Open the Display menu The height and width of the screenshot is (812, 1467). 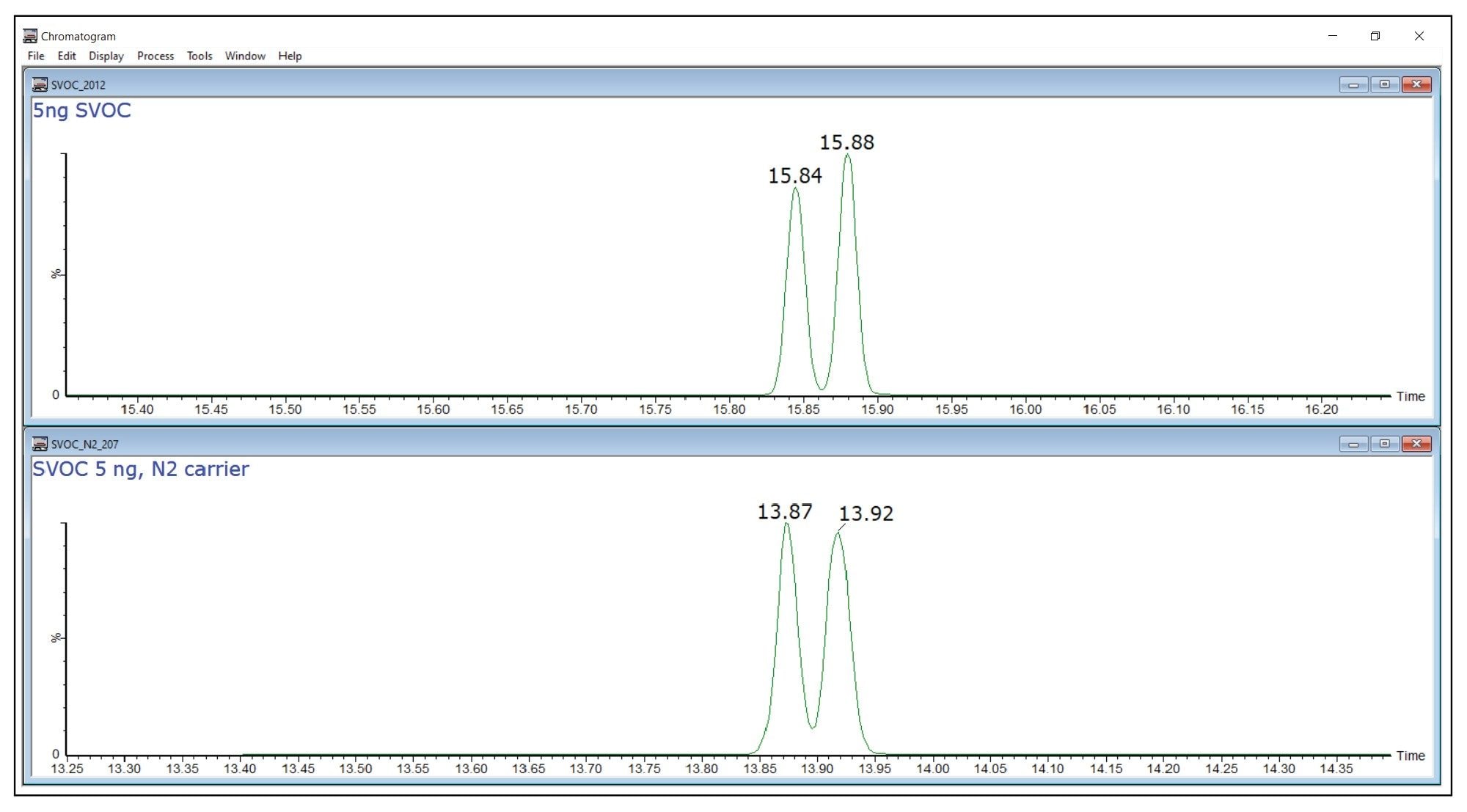pyautogui.click(x=106, y=56)
